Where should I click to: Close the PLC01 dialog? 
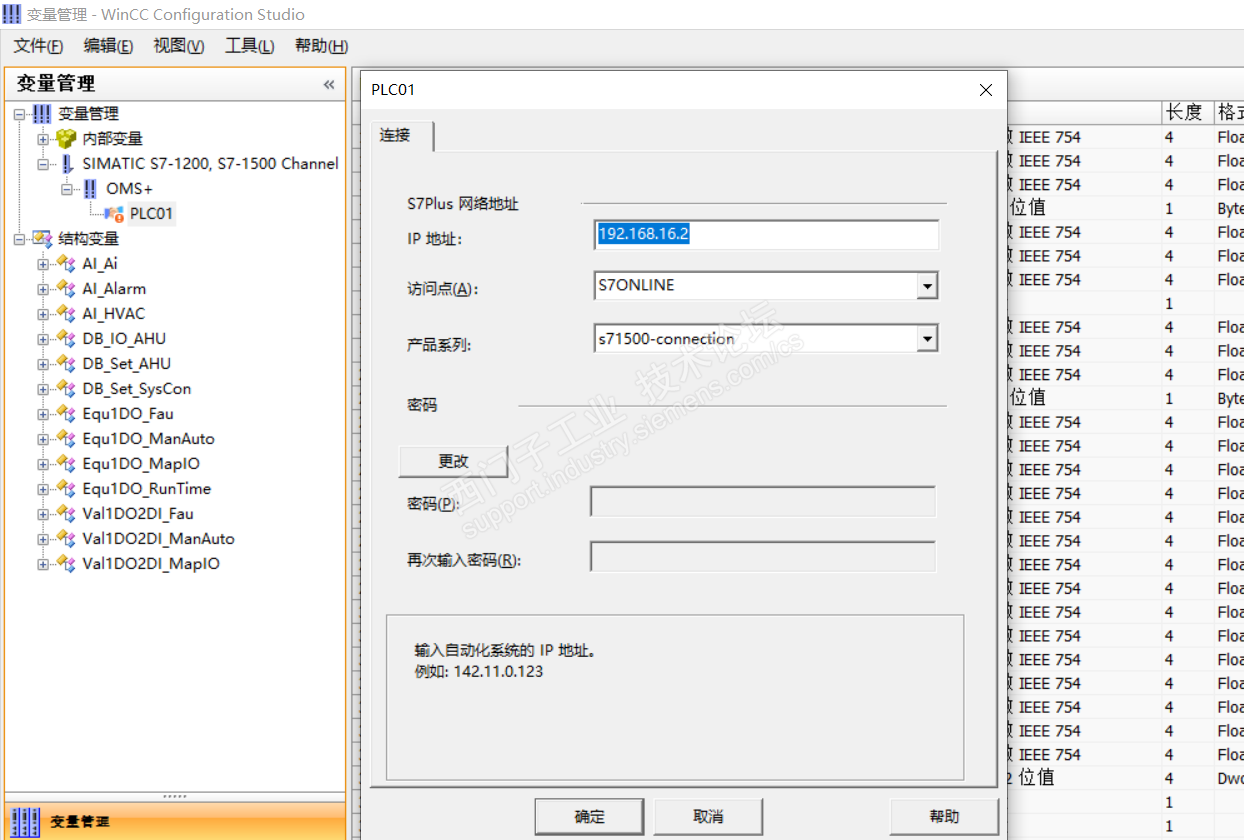pyautogui.click(x=986, y=90)
